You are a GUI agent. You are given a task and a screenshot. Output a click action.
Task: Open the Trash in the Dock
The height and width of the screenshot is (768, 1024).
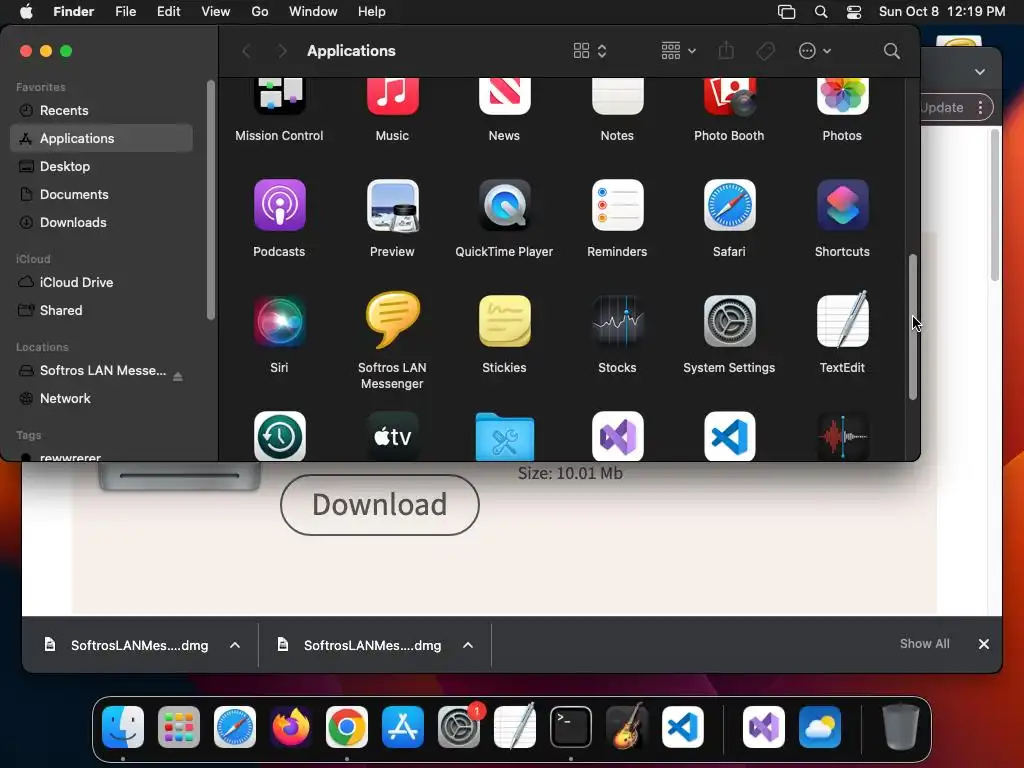tap(901, 726)
